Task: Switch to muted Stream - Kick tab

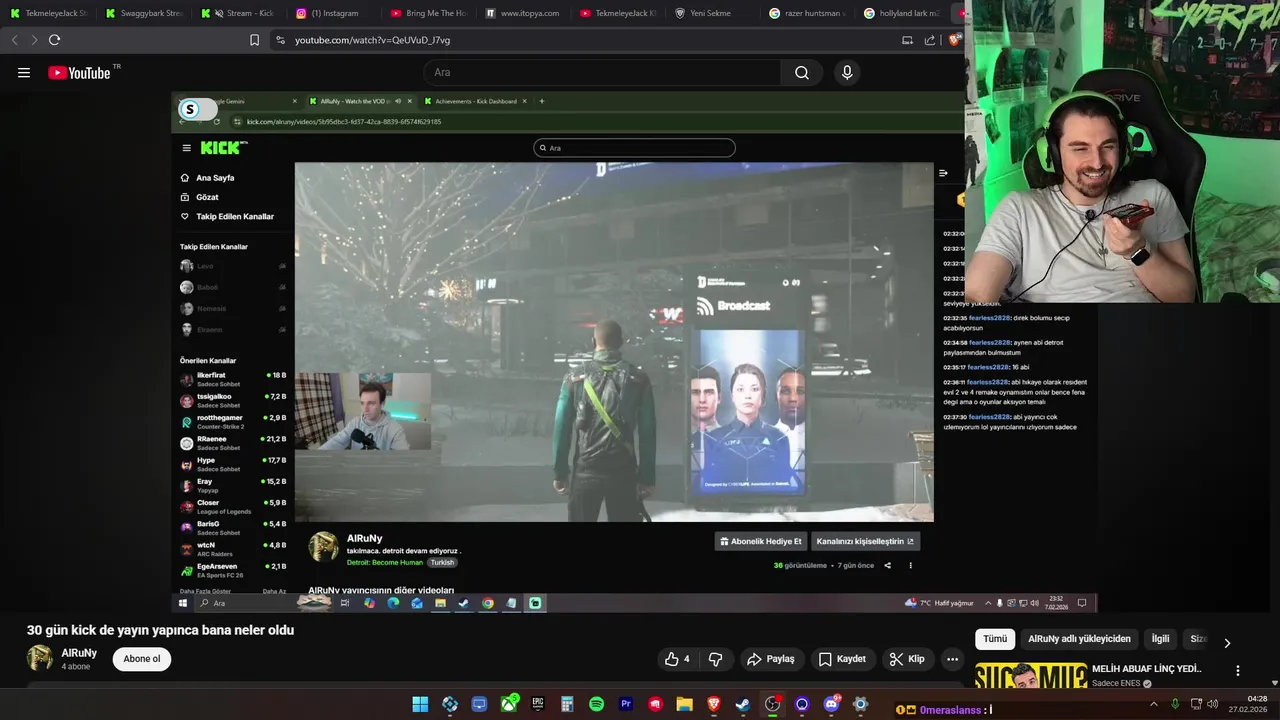Action: coord(238,13)
